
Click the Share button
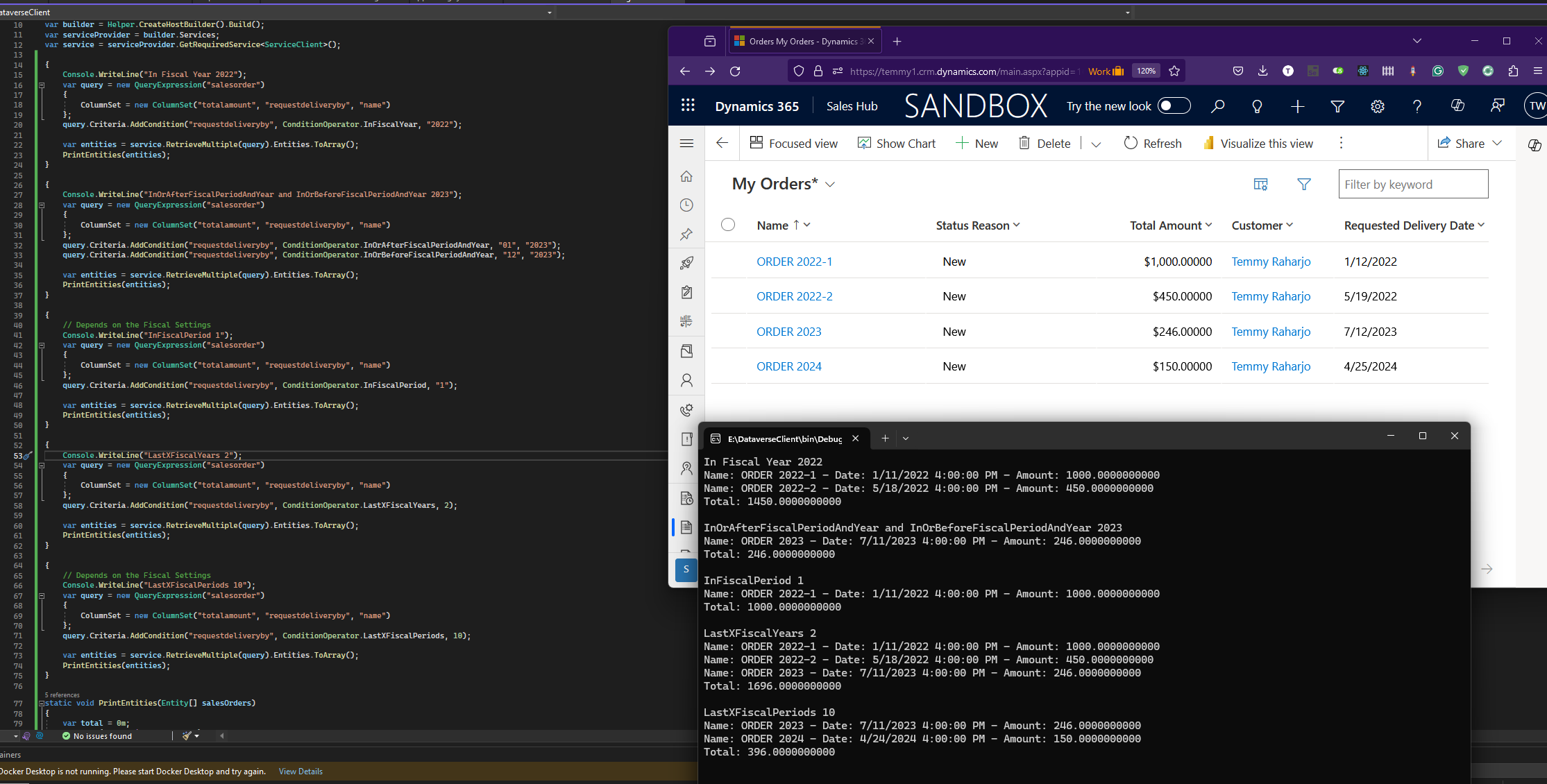tap(1469, 143)
